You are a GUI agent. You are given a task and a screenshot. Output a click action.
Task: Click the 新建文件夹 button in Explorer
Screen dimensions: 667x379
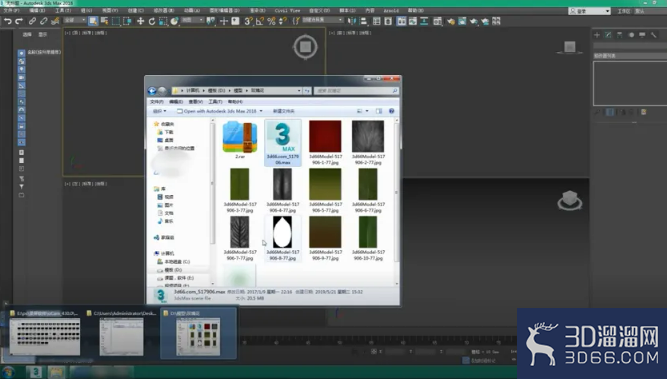coord(284,111)
